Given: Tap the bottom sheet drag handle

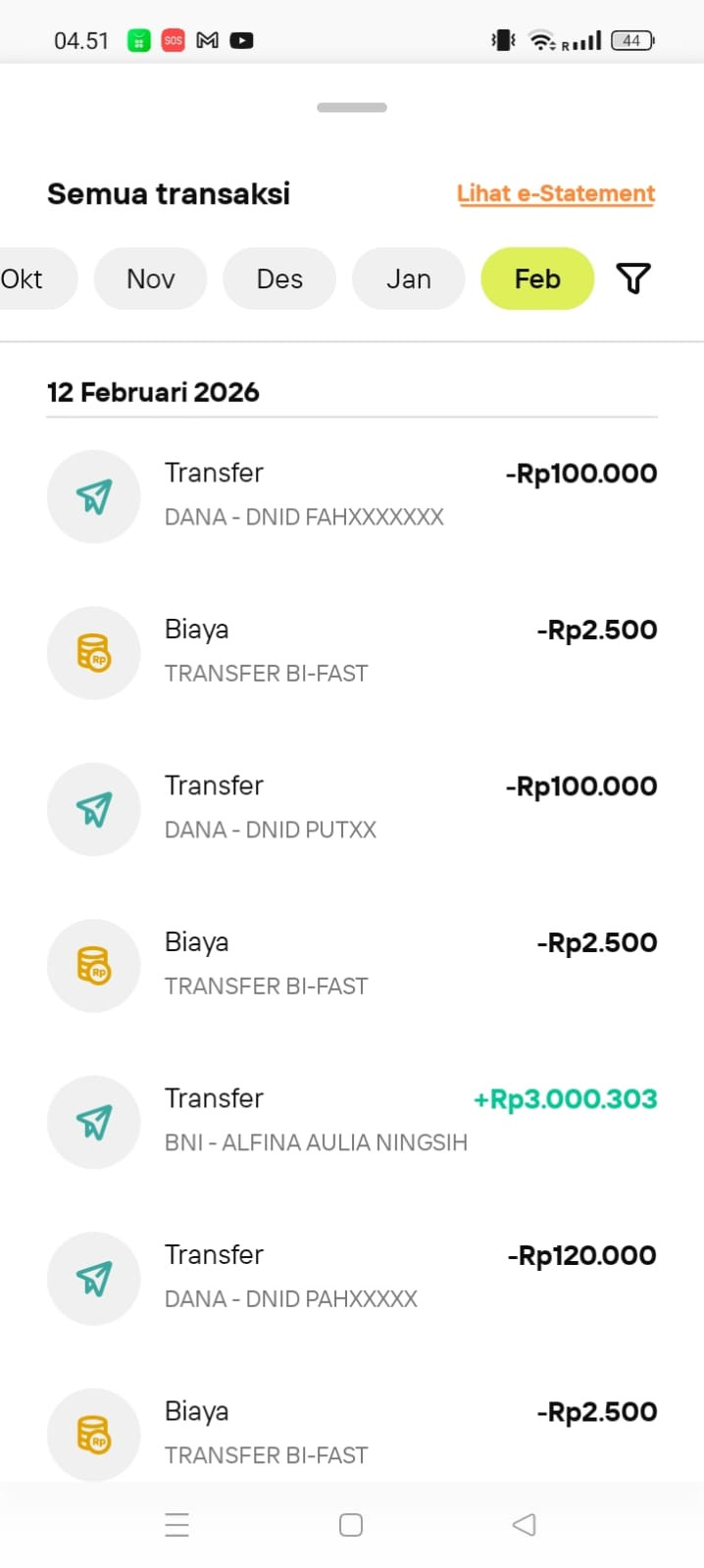Looking at the screenshot, I should 352,107.
